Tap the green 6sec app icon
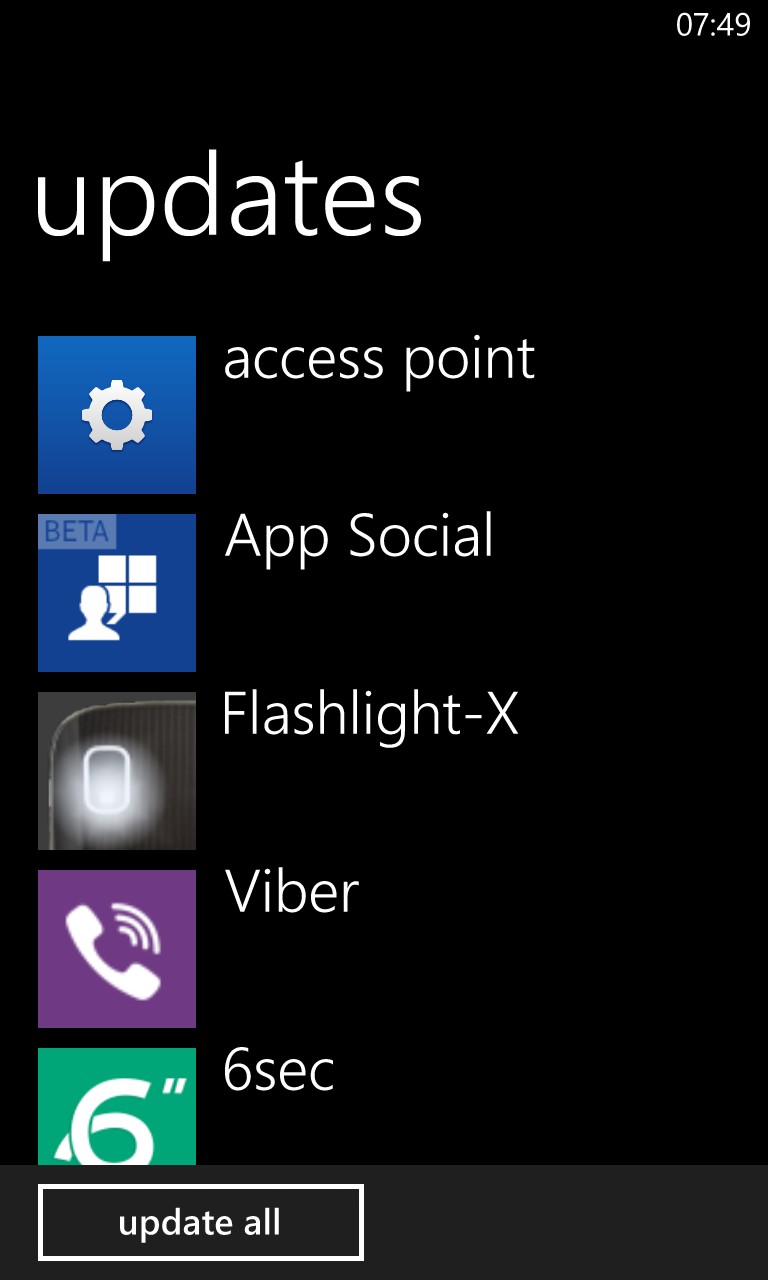The width and height of the screenshot is (768, 1280). point(117,1105)
